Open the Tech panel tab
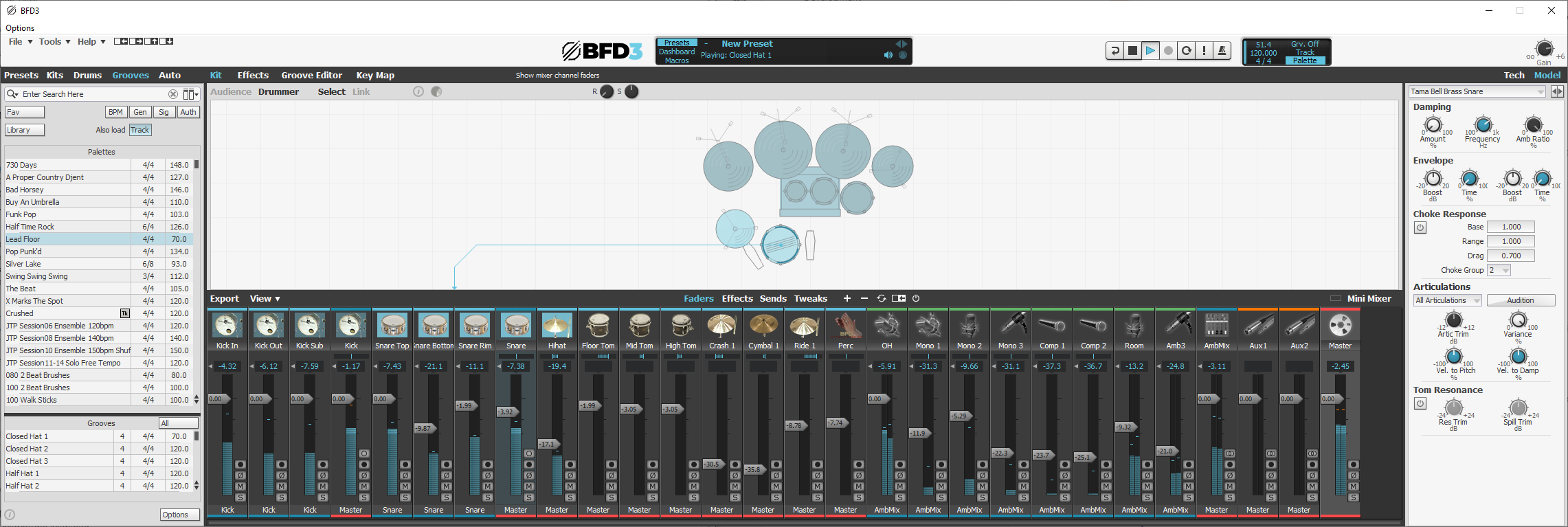 pyautogui.click(x=1514, y=75)
